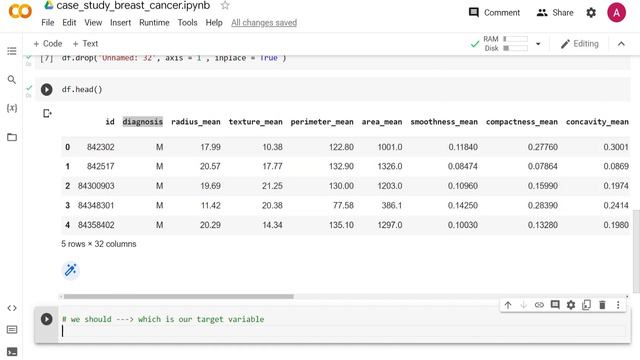The image size is (640, 360).
Task: Open the variables inspector panel
Action: 12,108
